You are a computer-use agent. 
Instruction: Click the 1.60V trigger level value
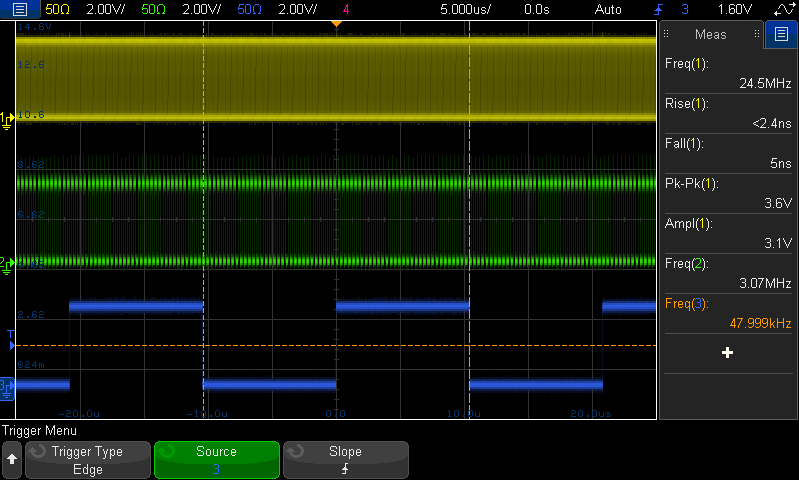(734, 9)
